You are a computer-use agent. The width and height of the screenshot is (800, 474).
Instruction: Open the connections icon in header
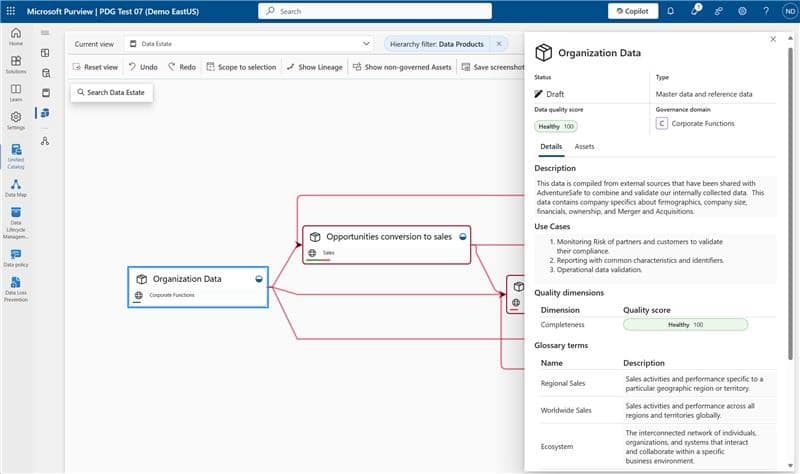(x=718, y=11)
